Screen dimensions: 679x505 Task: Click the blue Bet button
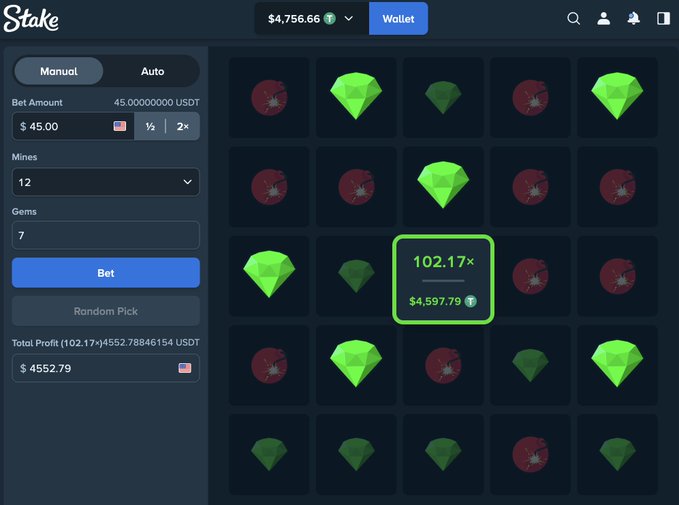point(106,273)
